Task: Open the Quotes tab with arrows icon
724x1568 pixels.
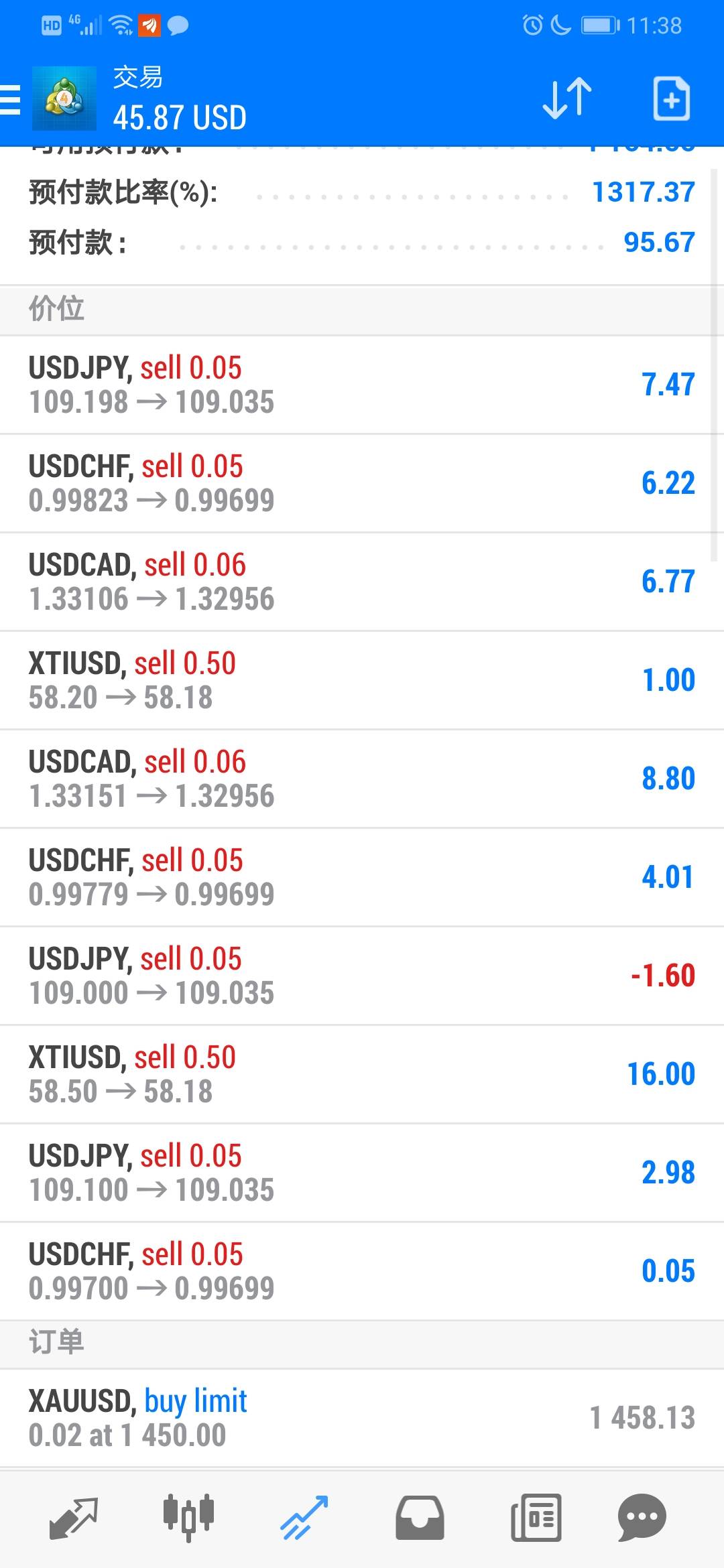Action: tap(74, 1518)
